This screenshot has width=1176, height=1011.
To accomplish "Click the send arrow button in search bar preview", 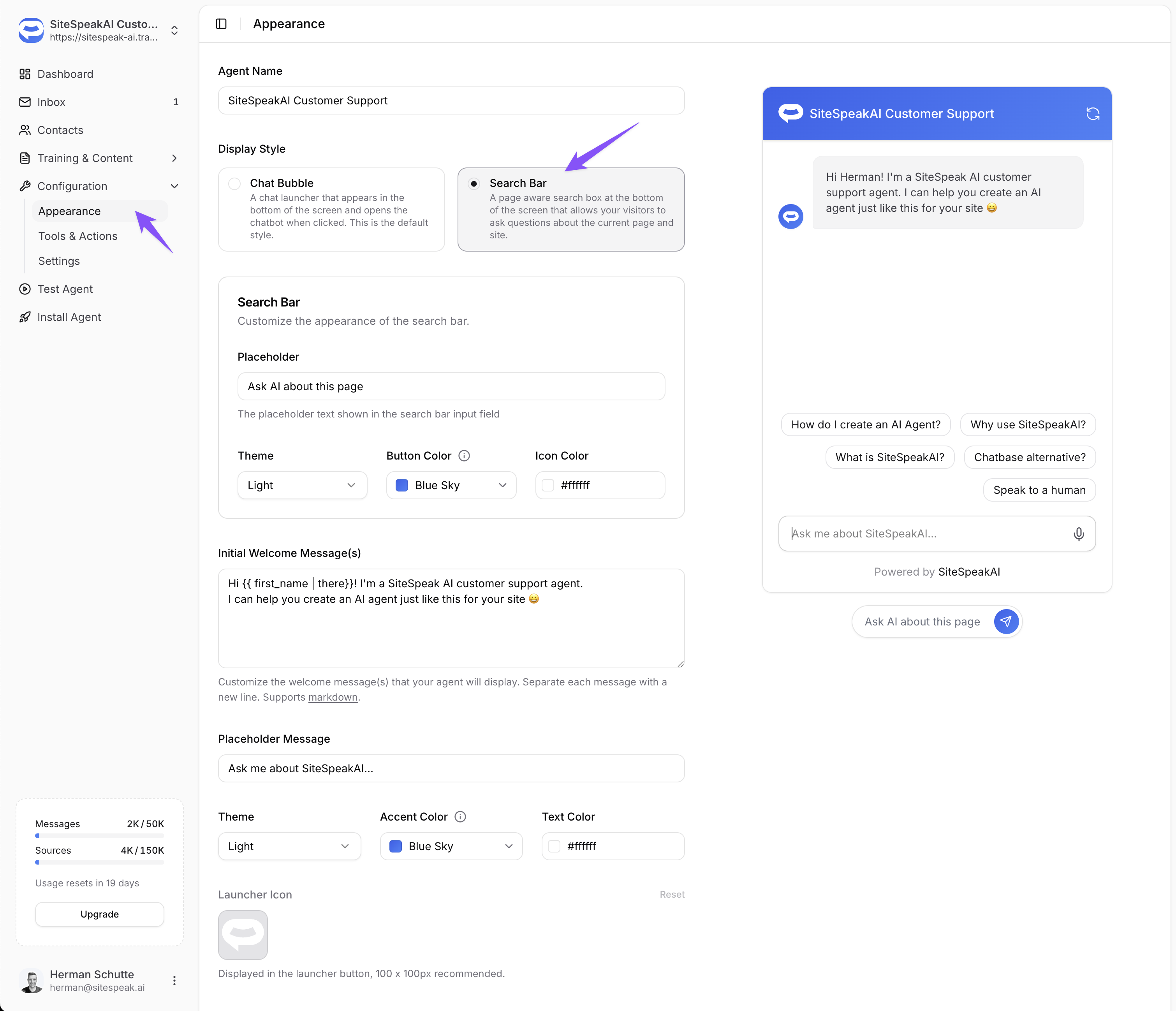I will 1006,622.
